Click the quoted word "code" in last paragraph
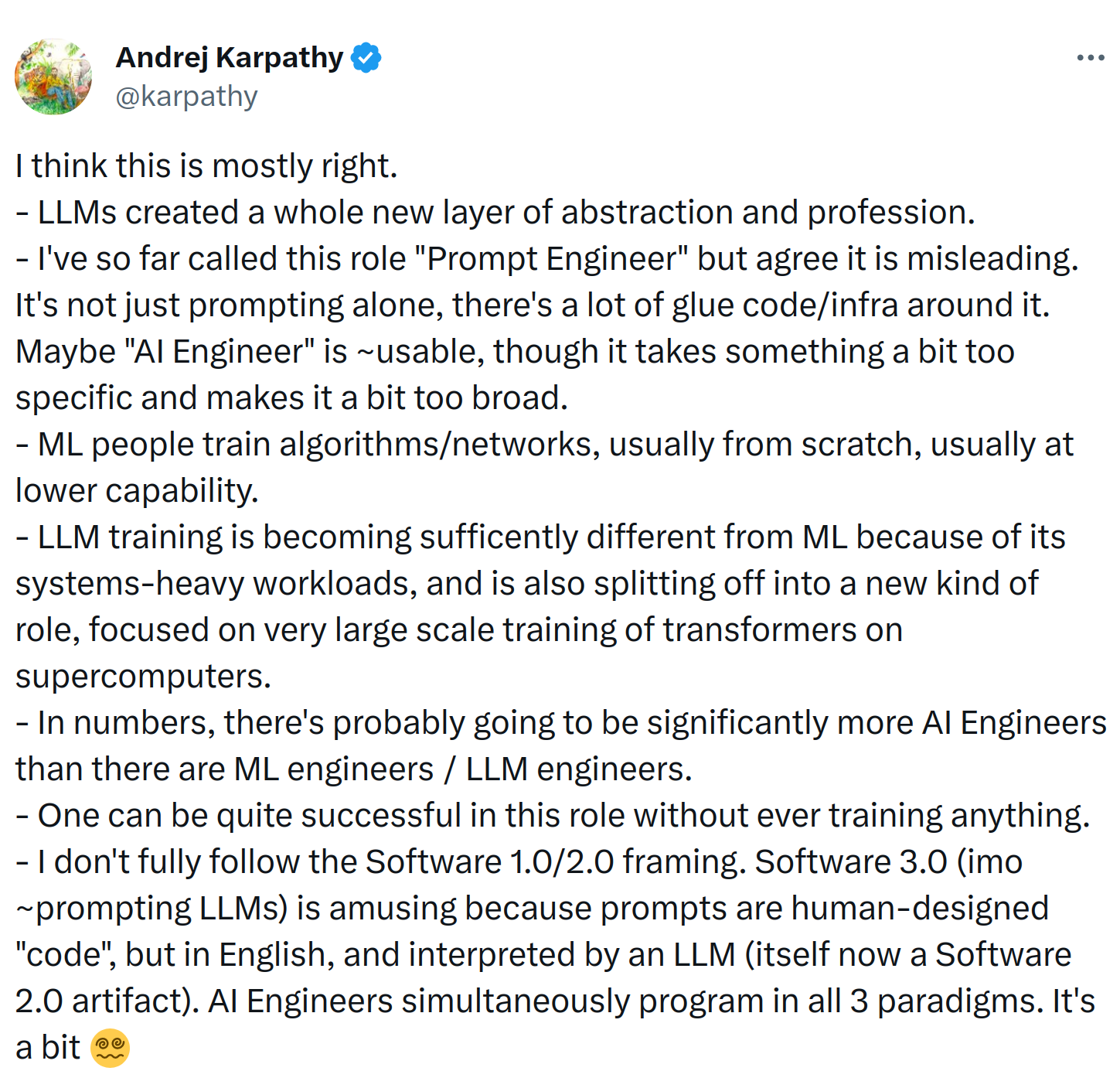This screenshot has height=1088, width=1120. click(65, 955)
